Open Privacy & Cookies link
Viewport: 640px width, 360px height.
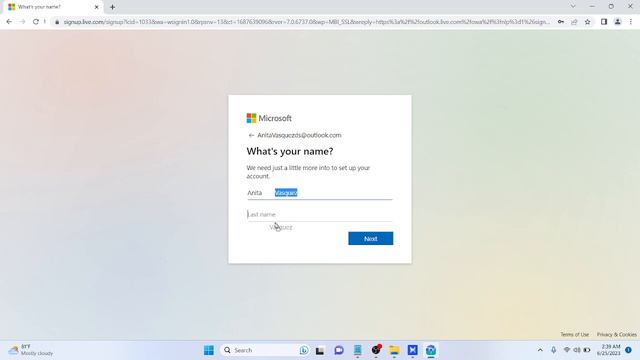(616, 334)
